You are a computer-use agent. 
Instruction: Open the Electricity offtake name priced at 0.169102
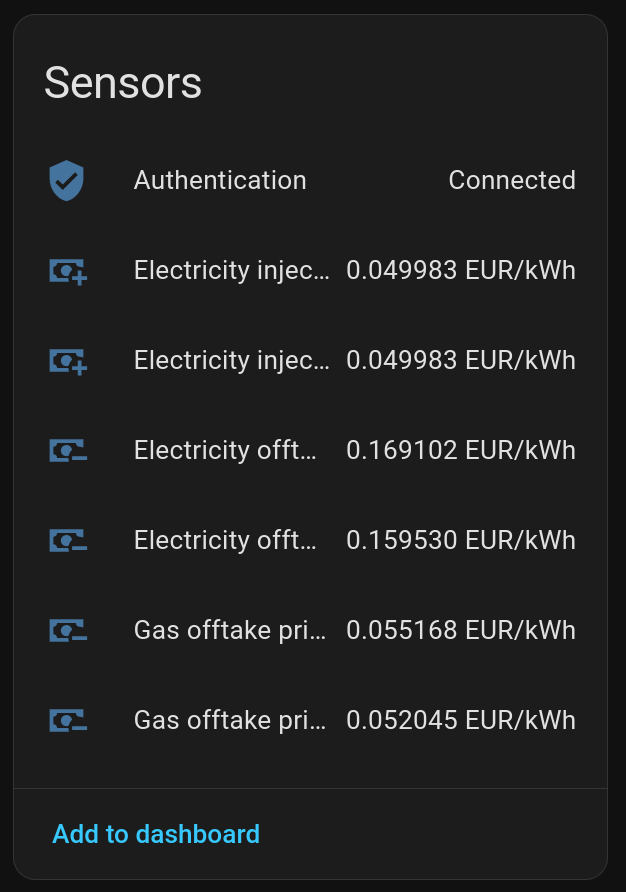226,451
